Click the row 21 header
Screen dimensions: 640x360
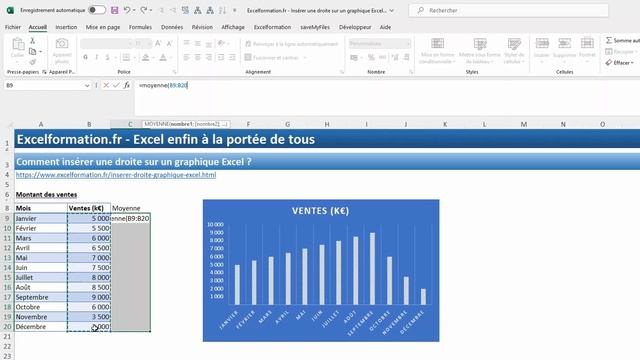coord(7,337)
